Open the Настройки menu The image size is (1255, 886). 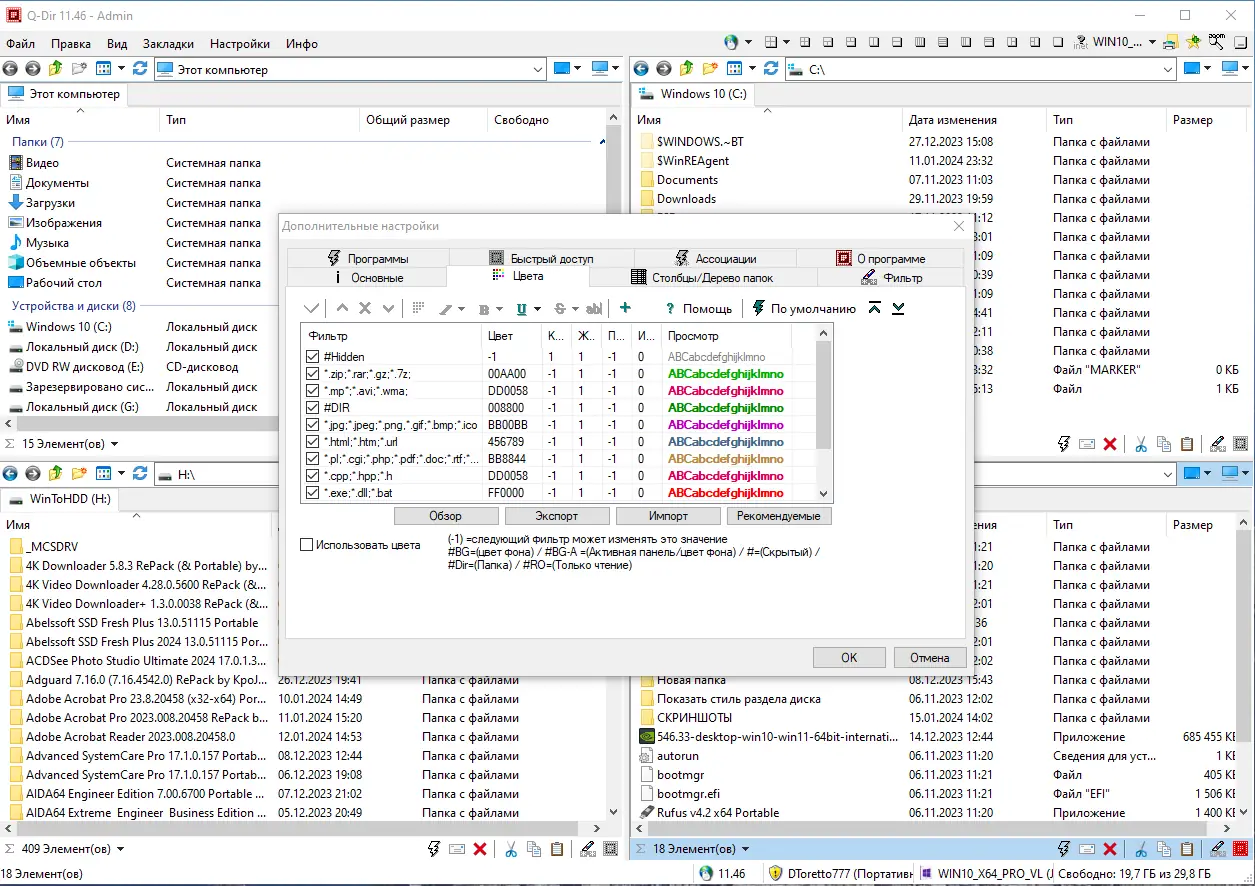click(x=239, y=44)
